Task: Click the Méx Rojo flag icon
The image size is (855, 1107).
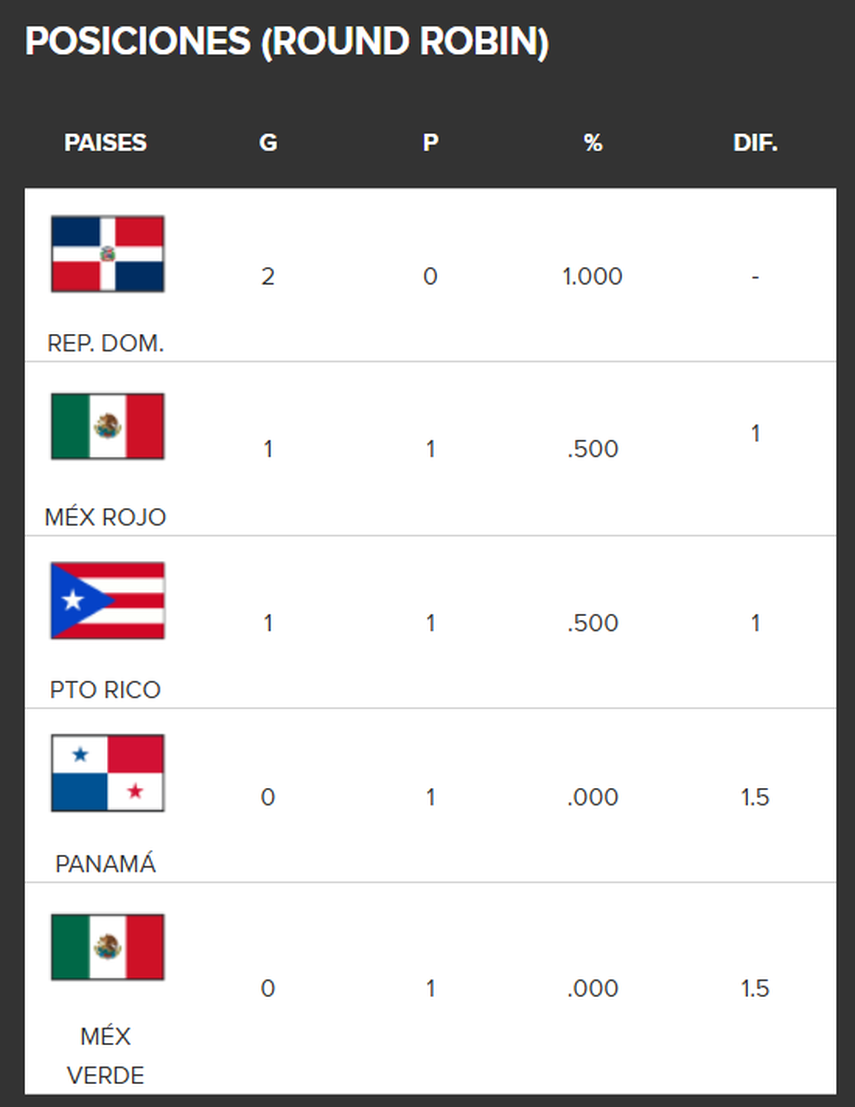Action: [x=107, y=426]
